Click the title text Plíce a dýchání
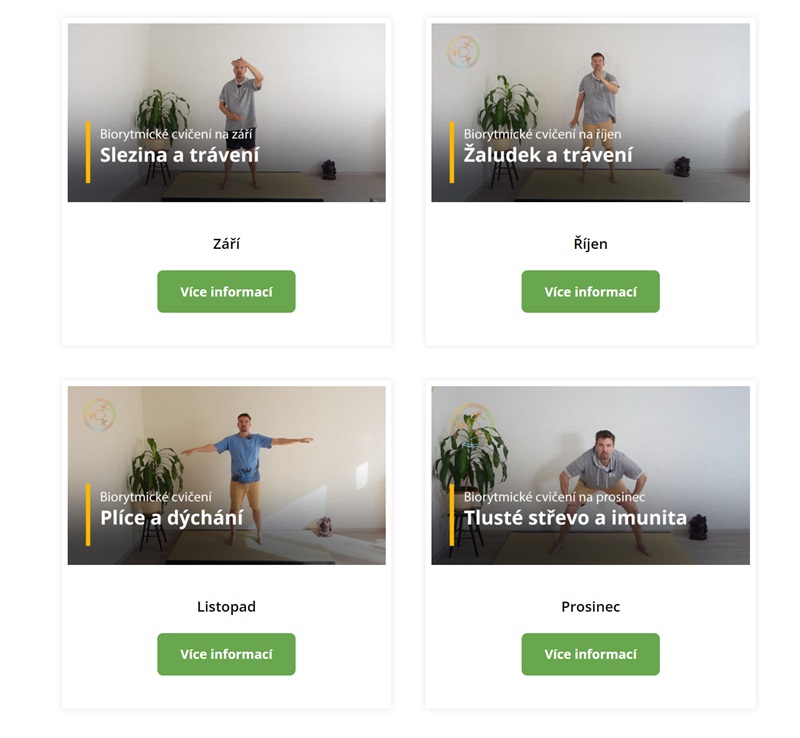 pos(171,518)
